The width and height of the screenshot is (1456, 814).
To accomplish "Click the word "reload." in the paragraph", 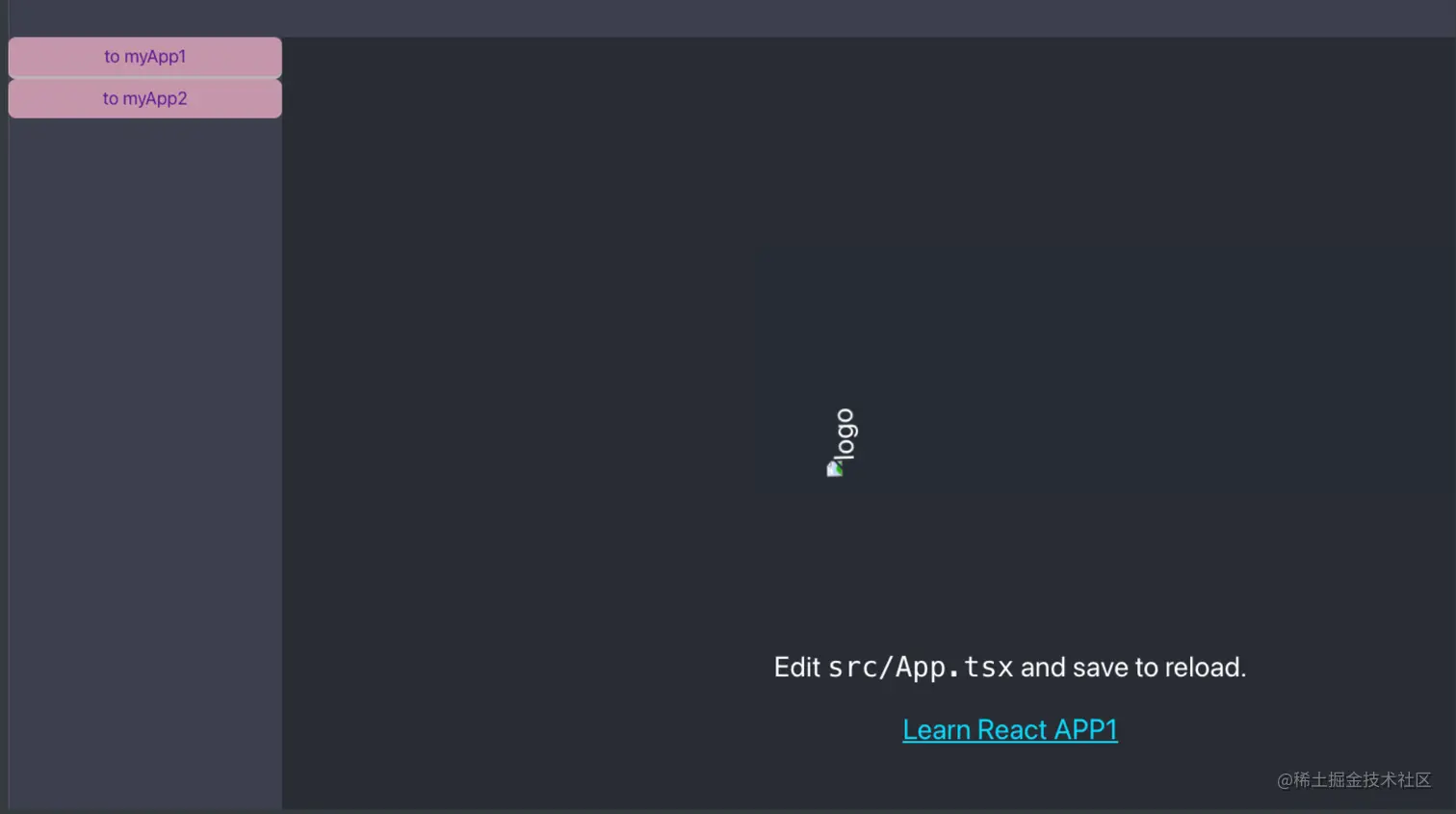I will 1206,668.
